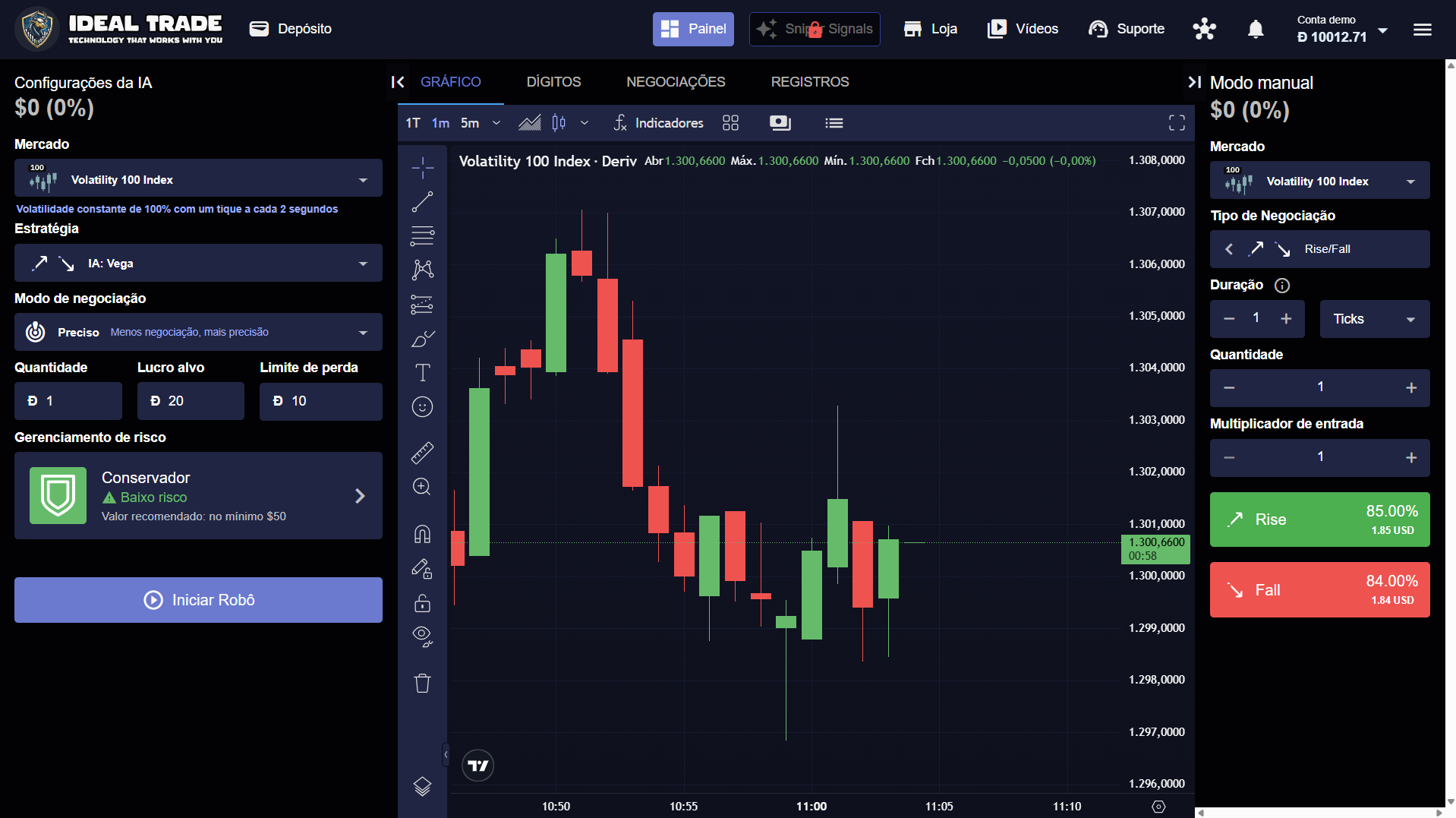Image resolution: width=1456 pixels, height=818 pixels.
Task: Switch to the DÍGITOS tab
Action: click(553, 82)
